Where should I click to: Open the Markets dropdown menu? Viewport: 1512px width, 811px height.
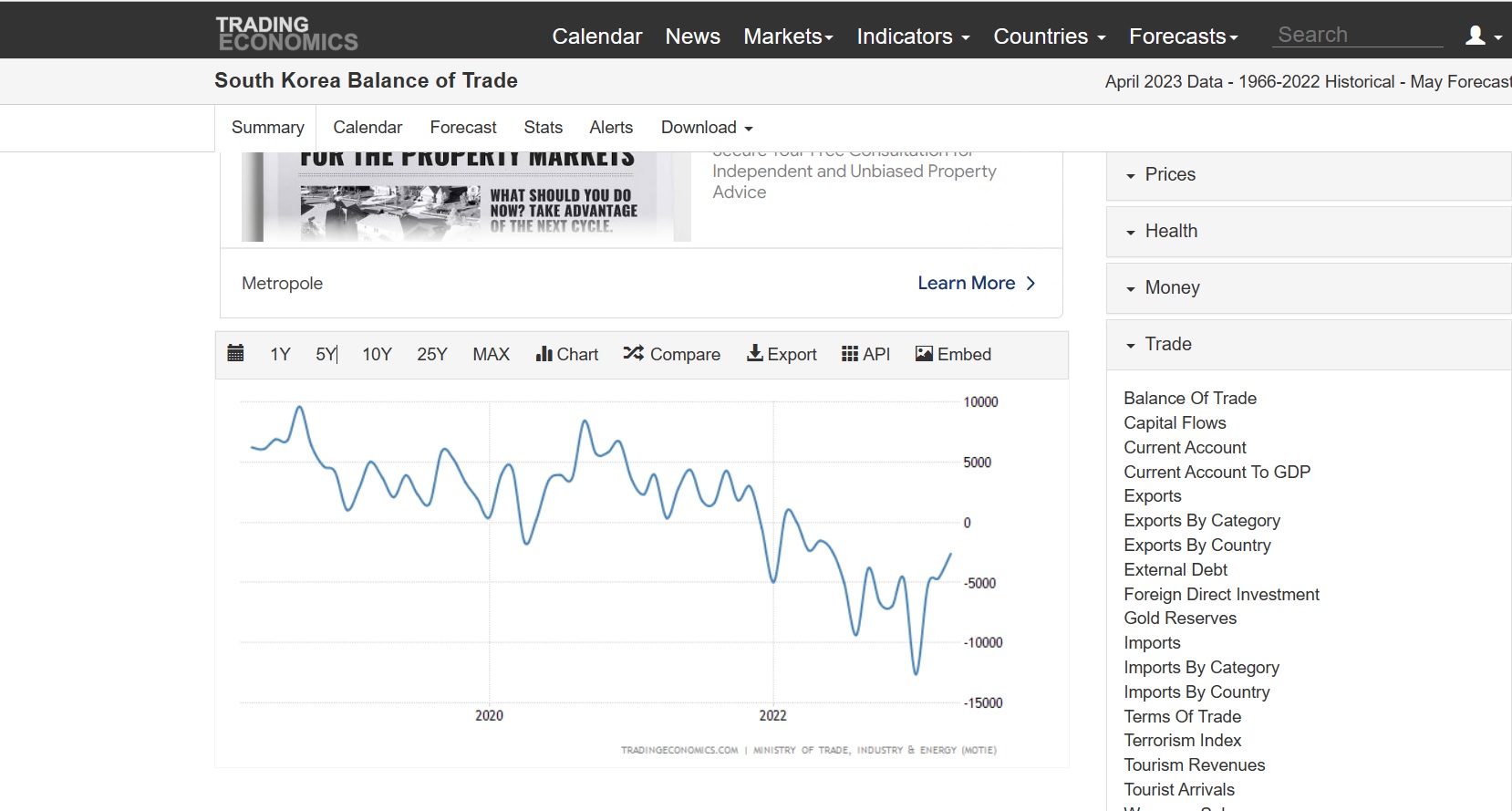(x=788, y=36)
